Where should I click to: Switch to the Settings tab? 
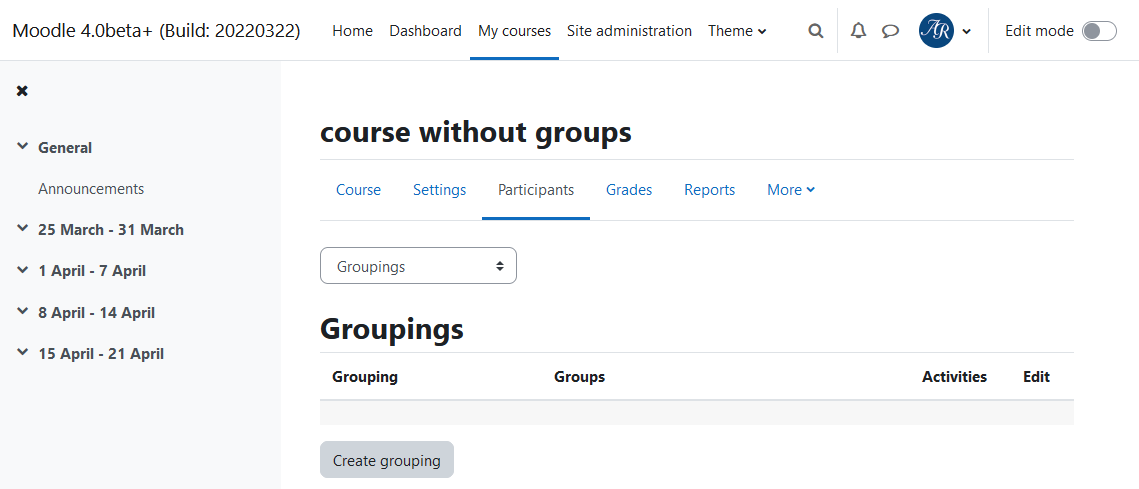(439, 190)
